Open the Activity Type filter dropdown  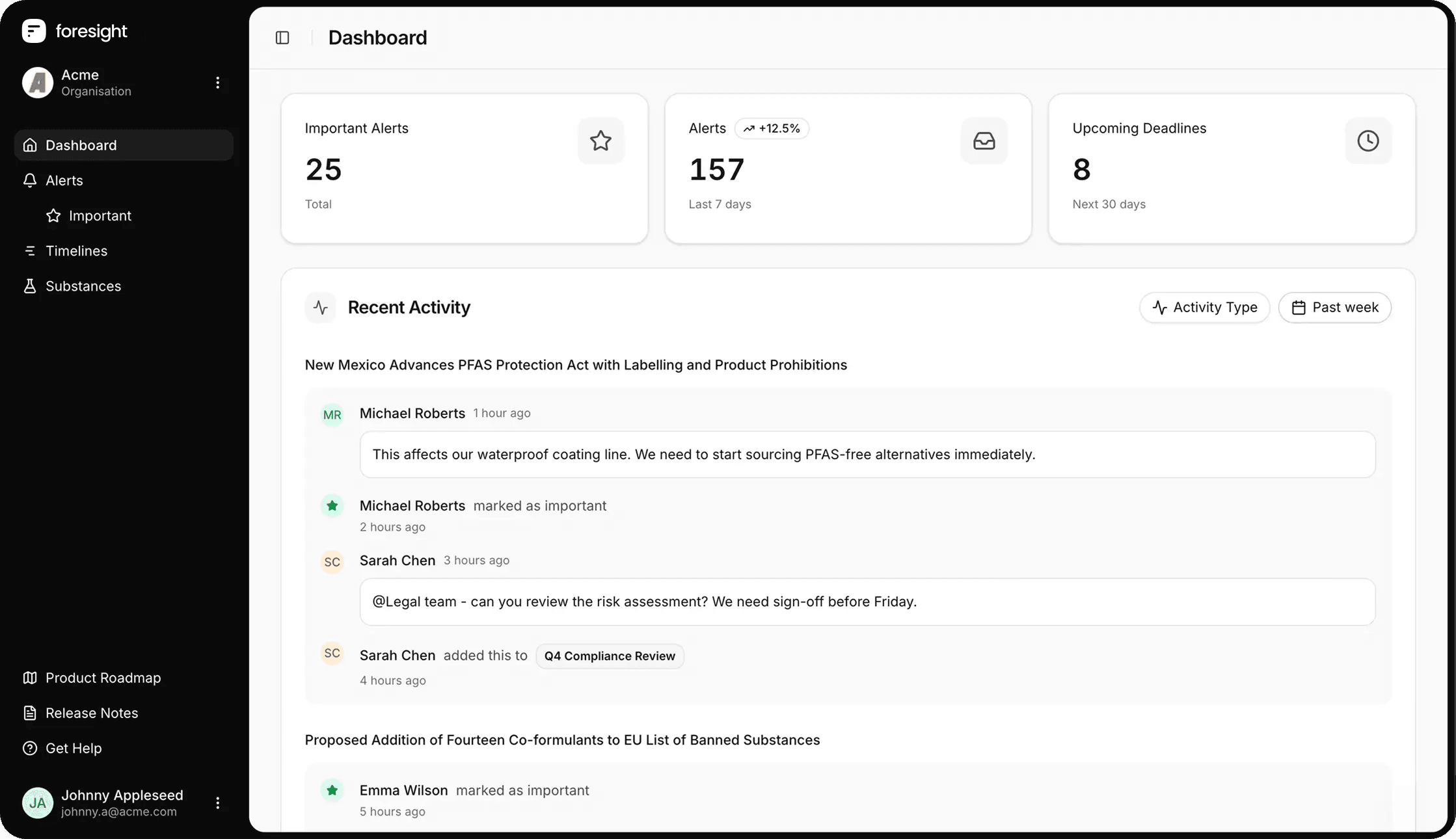1204,308
